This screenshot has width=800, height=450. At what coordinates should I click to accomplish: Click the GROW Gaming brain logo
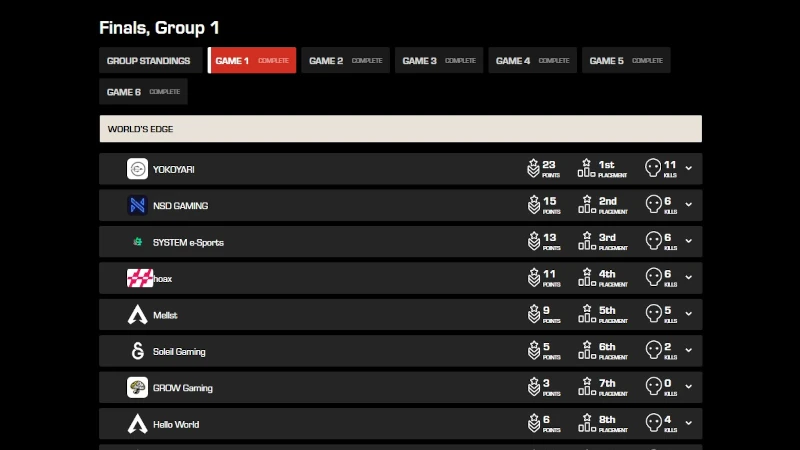(137, 387)
